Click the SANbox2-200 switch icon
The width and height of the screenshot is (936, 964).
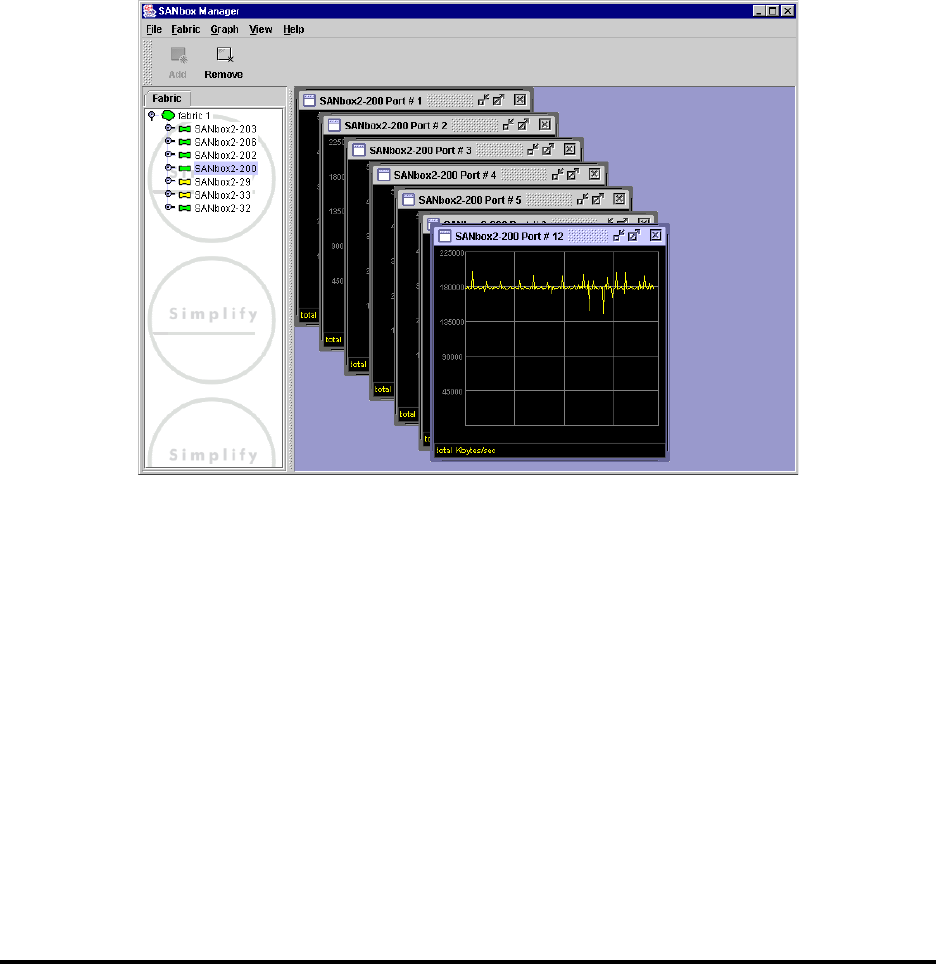pyautogui.click(x=184, y=168)
